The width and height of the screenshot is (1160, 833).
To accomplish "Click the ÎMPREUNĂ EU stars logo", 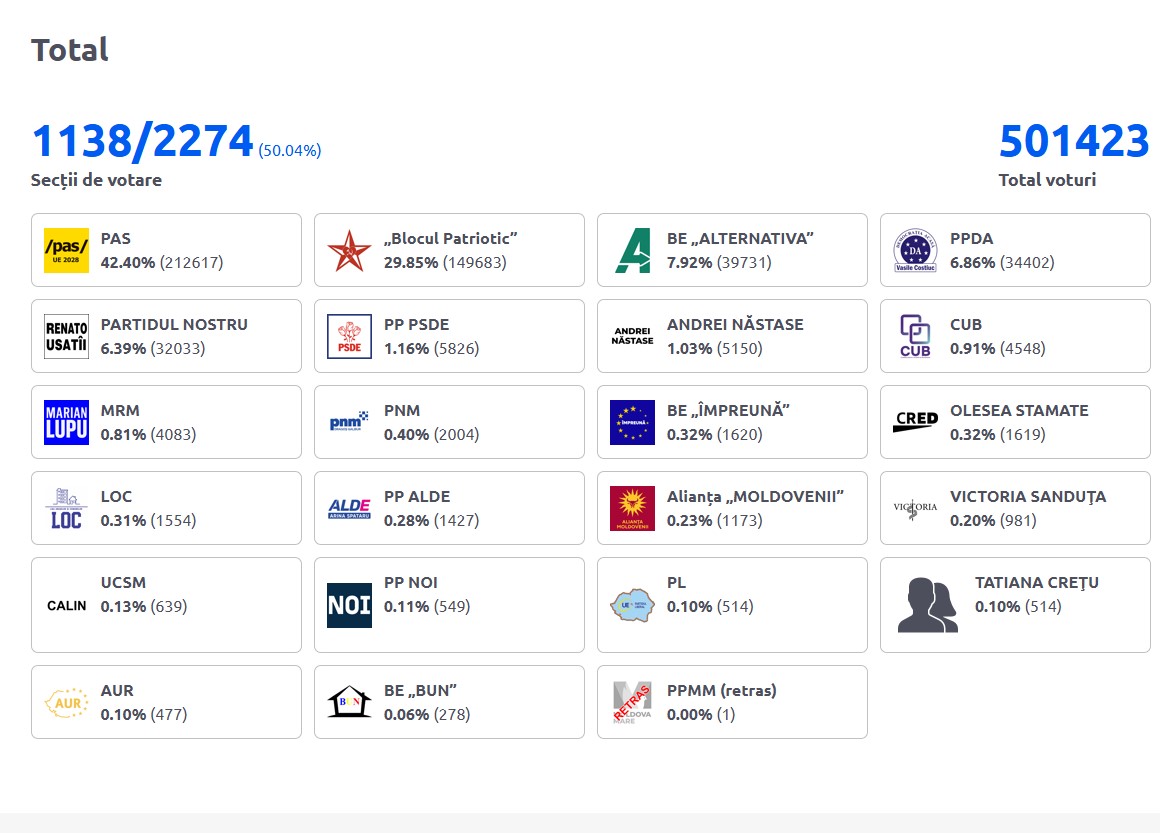I will coord(633,422).
